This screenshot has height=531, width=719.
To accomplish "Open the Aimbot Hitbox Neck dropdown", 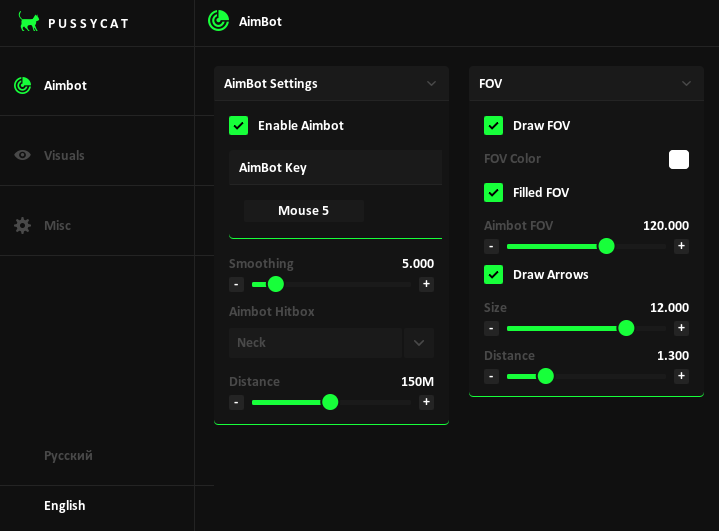I will (418, 342).
